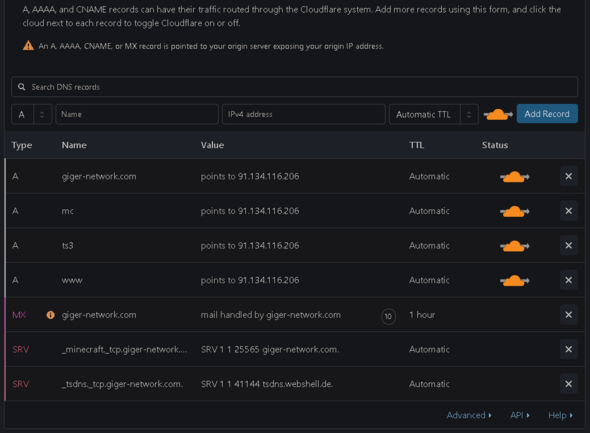Viewport: 590px width, 433px height.
Task: Toggle Cloudflare proxy cloud for giger-network.com A record
Action: 514,176
